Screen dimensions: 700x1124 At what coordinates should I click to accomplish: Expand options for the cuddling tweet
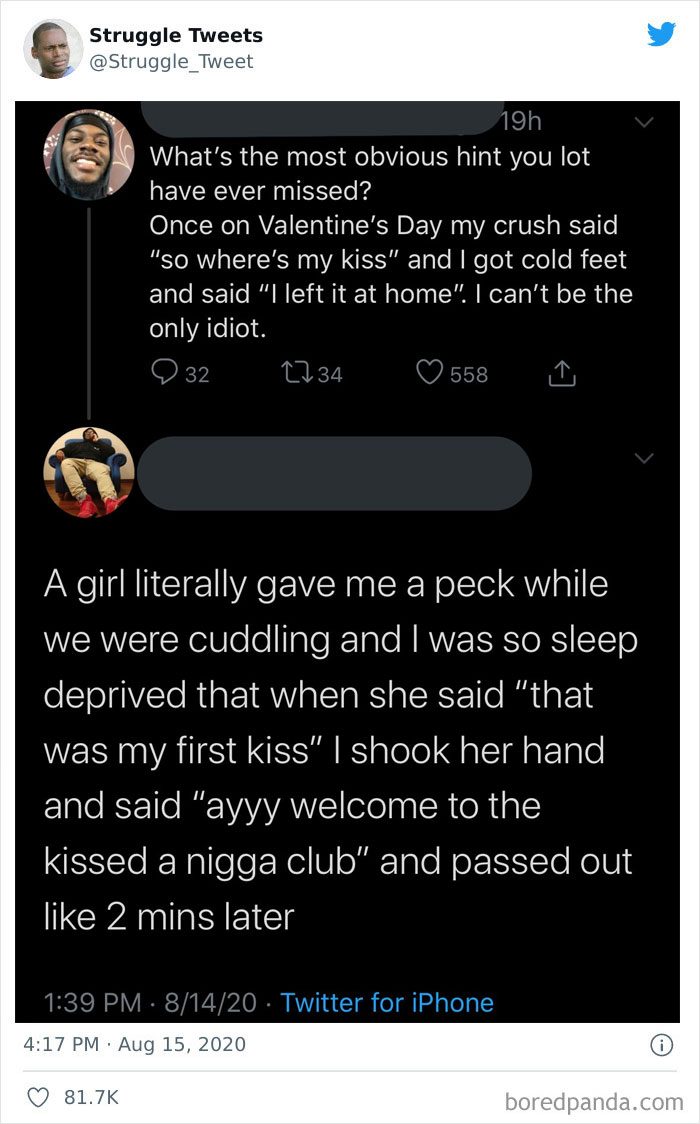click(x=644, y=456)
